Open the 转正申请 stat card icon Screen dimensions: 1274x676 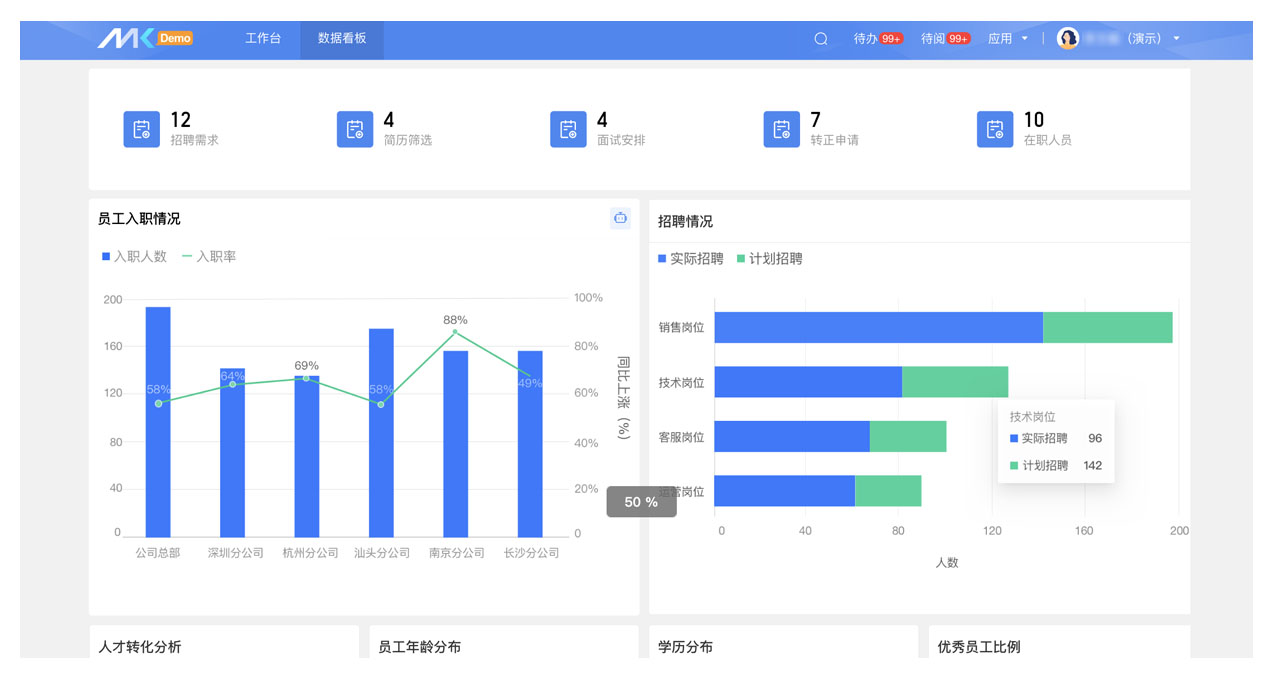pos(781,130)
